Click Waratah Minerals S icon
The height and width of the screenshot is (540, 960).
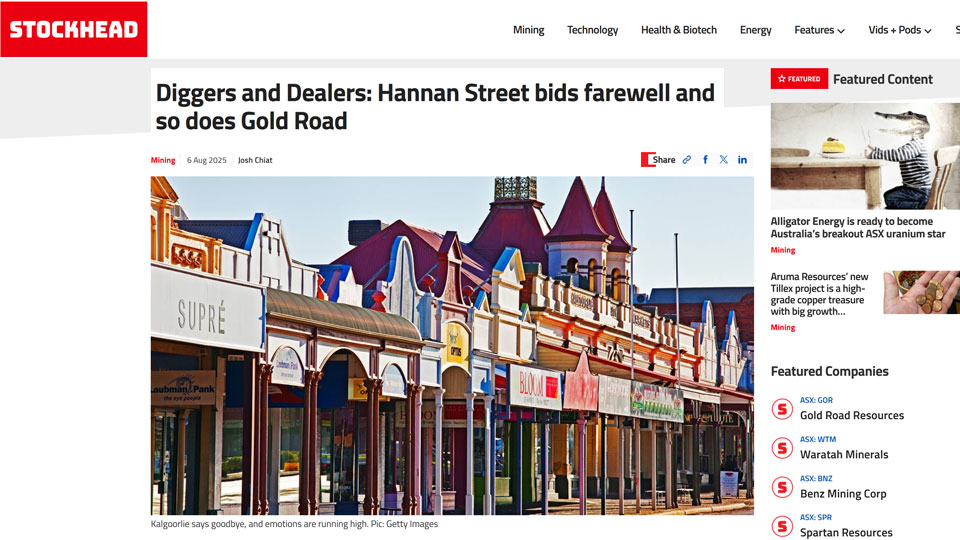782,448
